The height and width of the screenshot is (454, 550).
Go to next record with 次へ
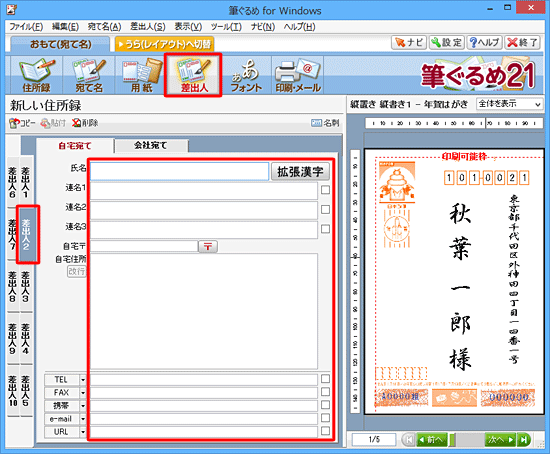500,440
